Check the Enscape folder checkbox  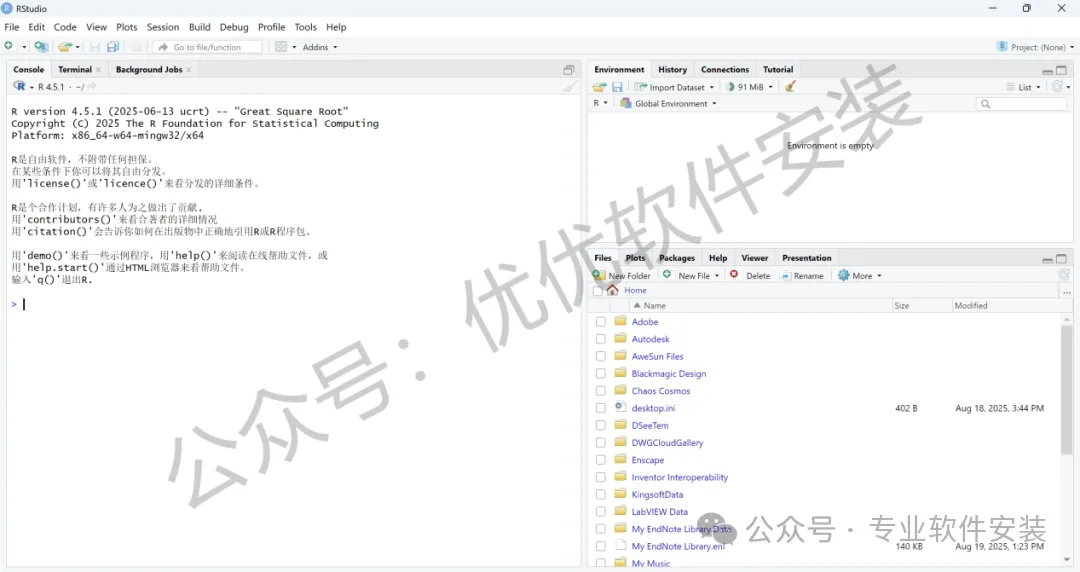coord(601,460)
